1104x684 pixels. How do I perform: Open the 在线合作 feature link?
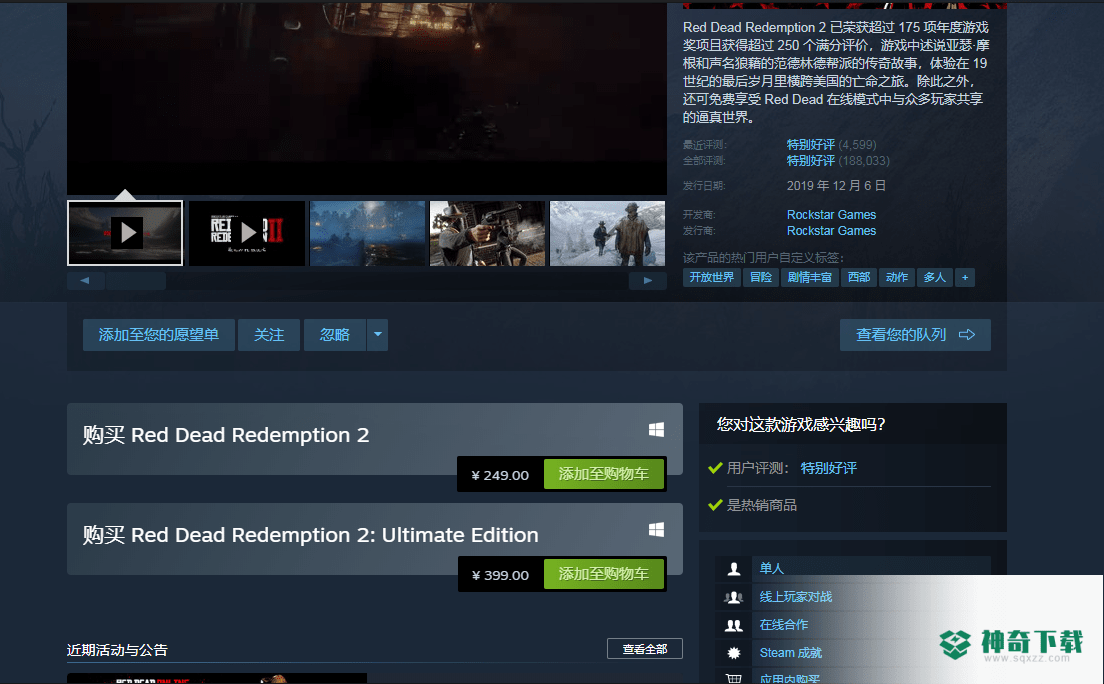coord(784,625)
